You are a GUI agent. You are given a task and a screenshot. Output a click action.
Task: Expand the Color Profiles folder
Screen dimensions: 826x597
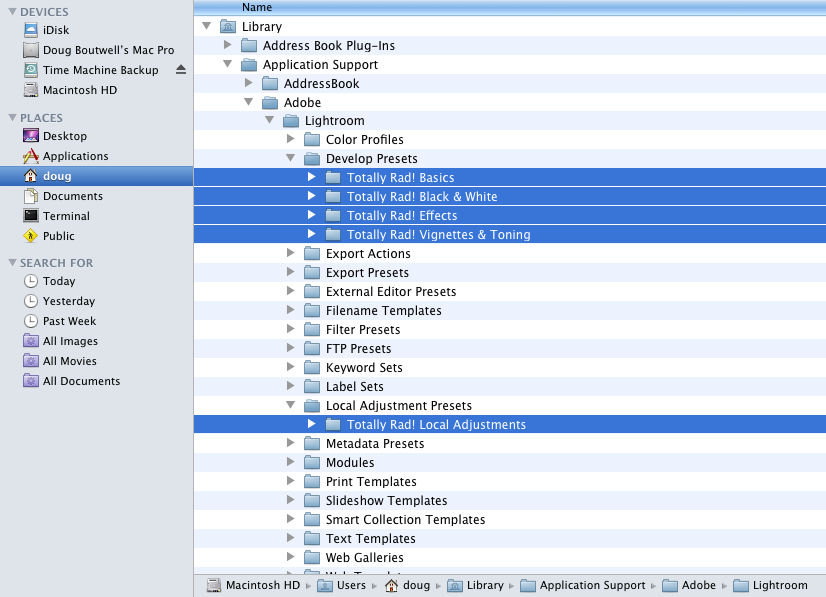click(291, 139)
